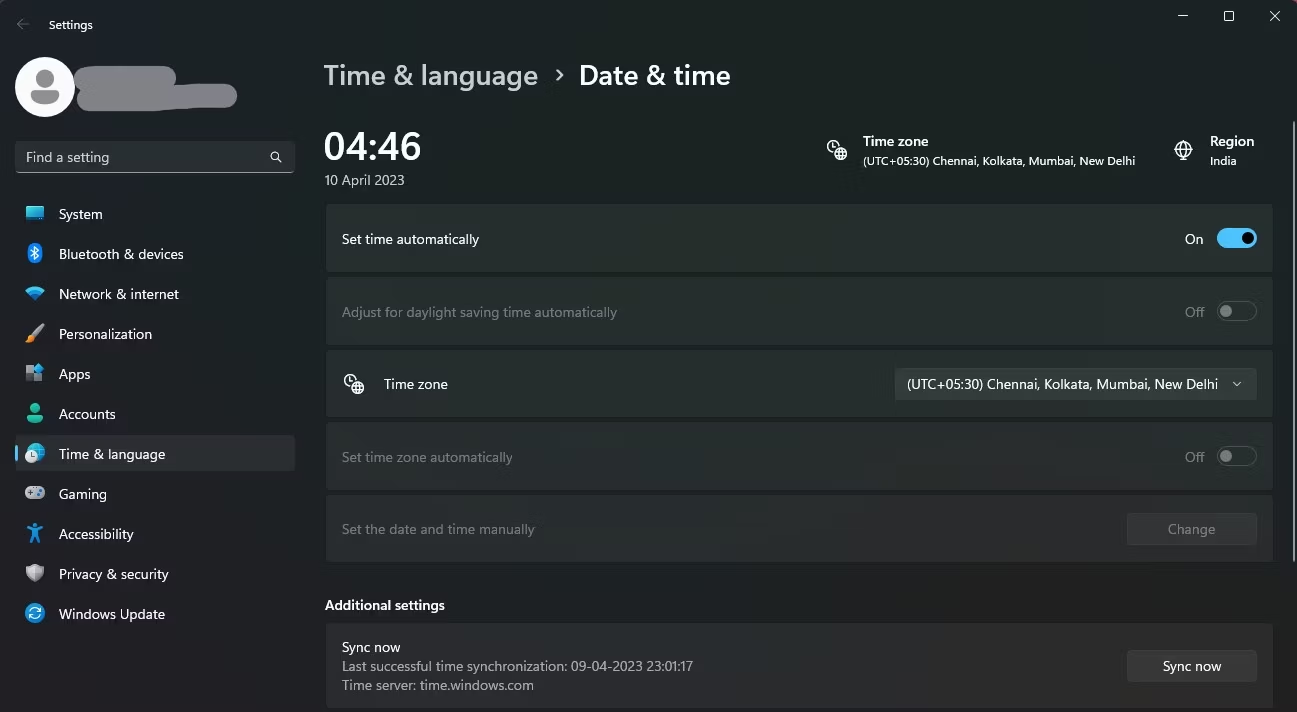Click Time server: time.windows.com text
This screenshot has height=712, width=1297.
tap(438, 686)
